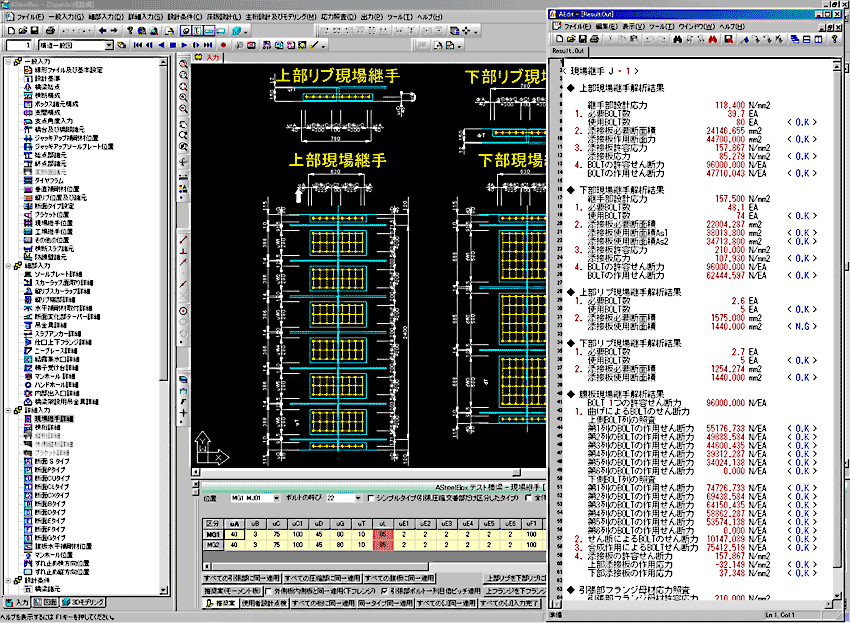Open the 位置 MG1 MJ01 dropdown
Viewport: 850px width, 623px height.
(276, 498)
